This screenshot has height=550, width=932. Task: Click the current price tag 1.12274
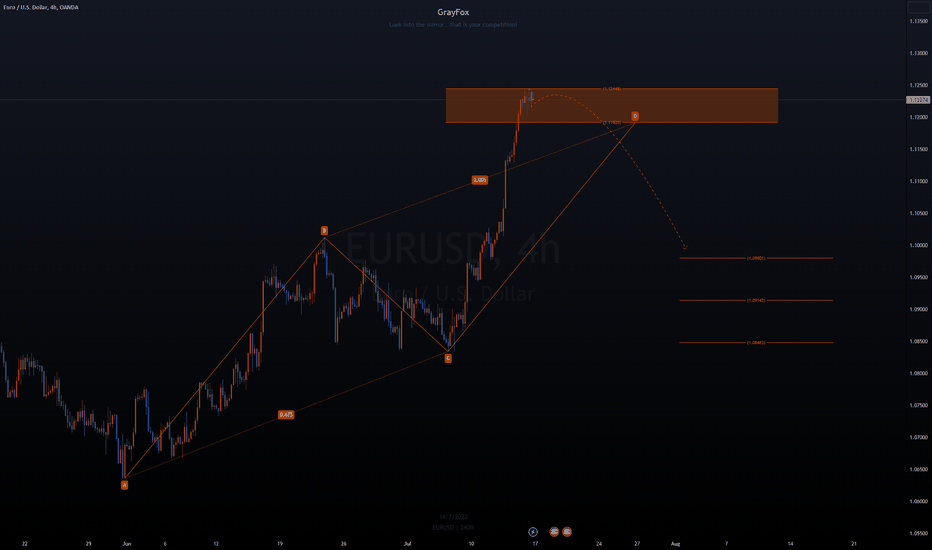point(918,100)
